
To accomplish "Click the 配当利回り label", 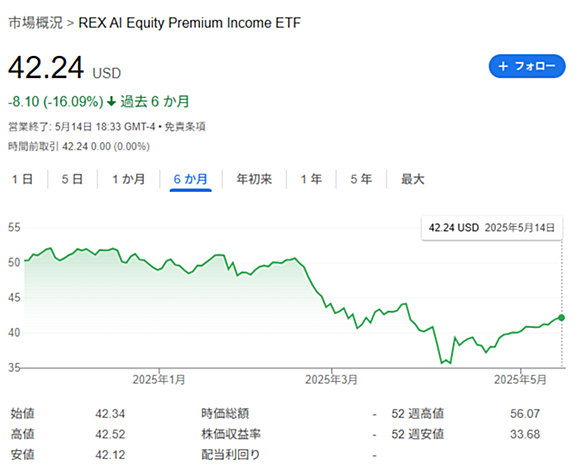I will point(231,455).
